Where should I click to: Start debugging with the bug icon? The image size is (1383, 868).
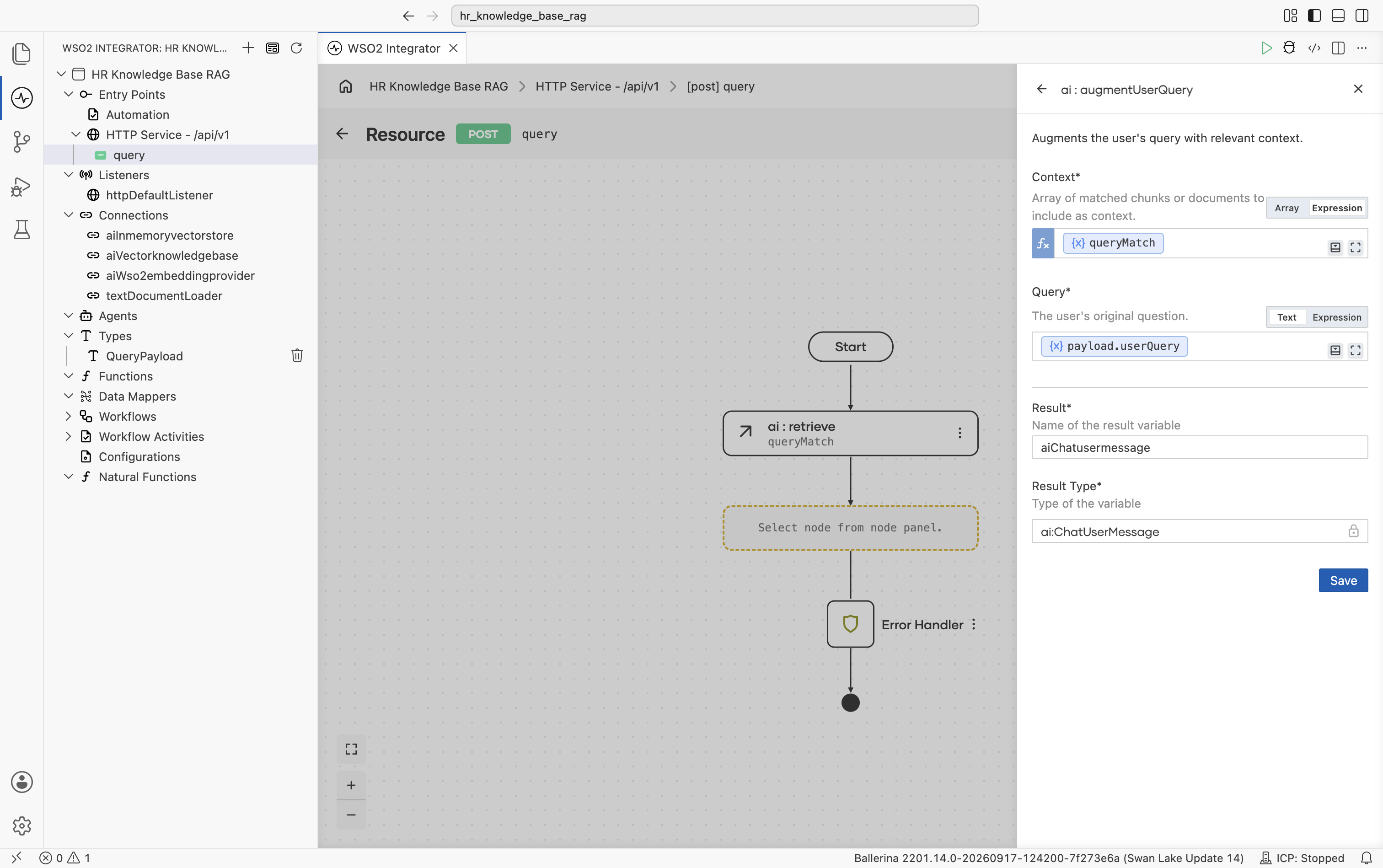[1289, 48]
